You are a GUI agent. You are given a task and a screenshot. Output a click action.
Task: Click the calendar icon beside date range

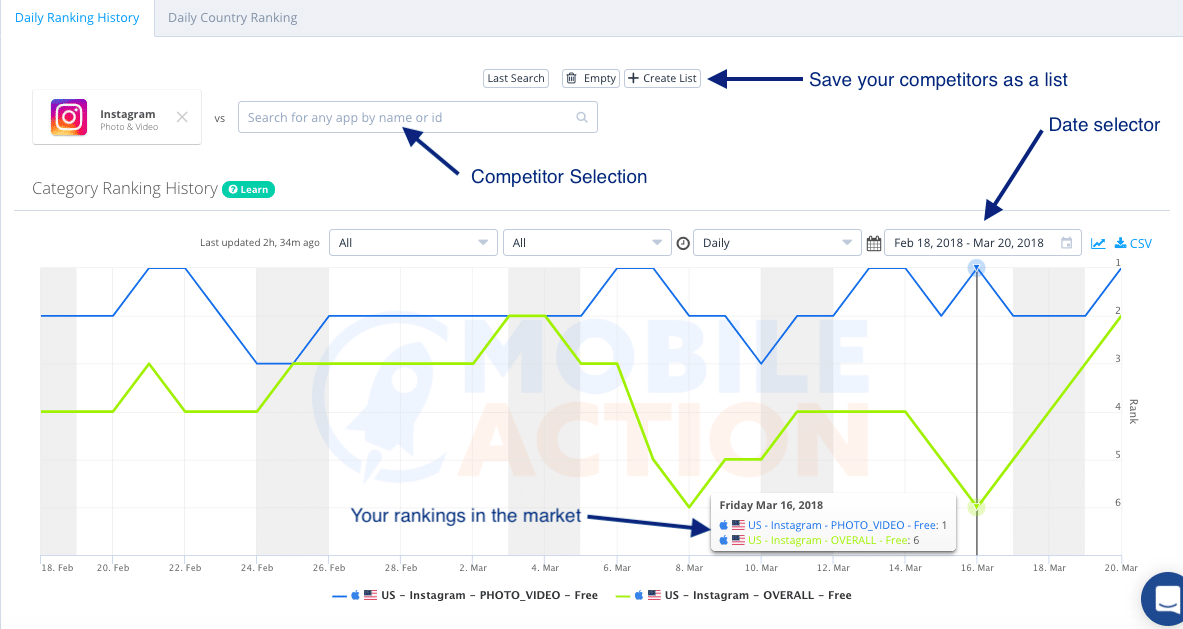pos(874,244)
